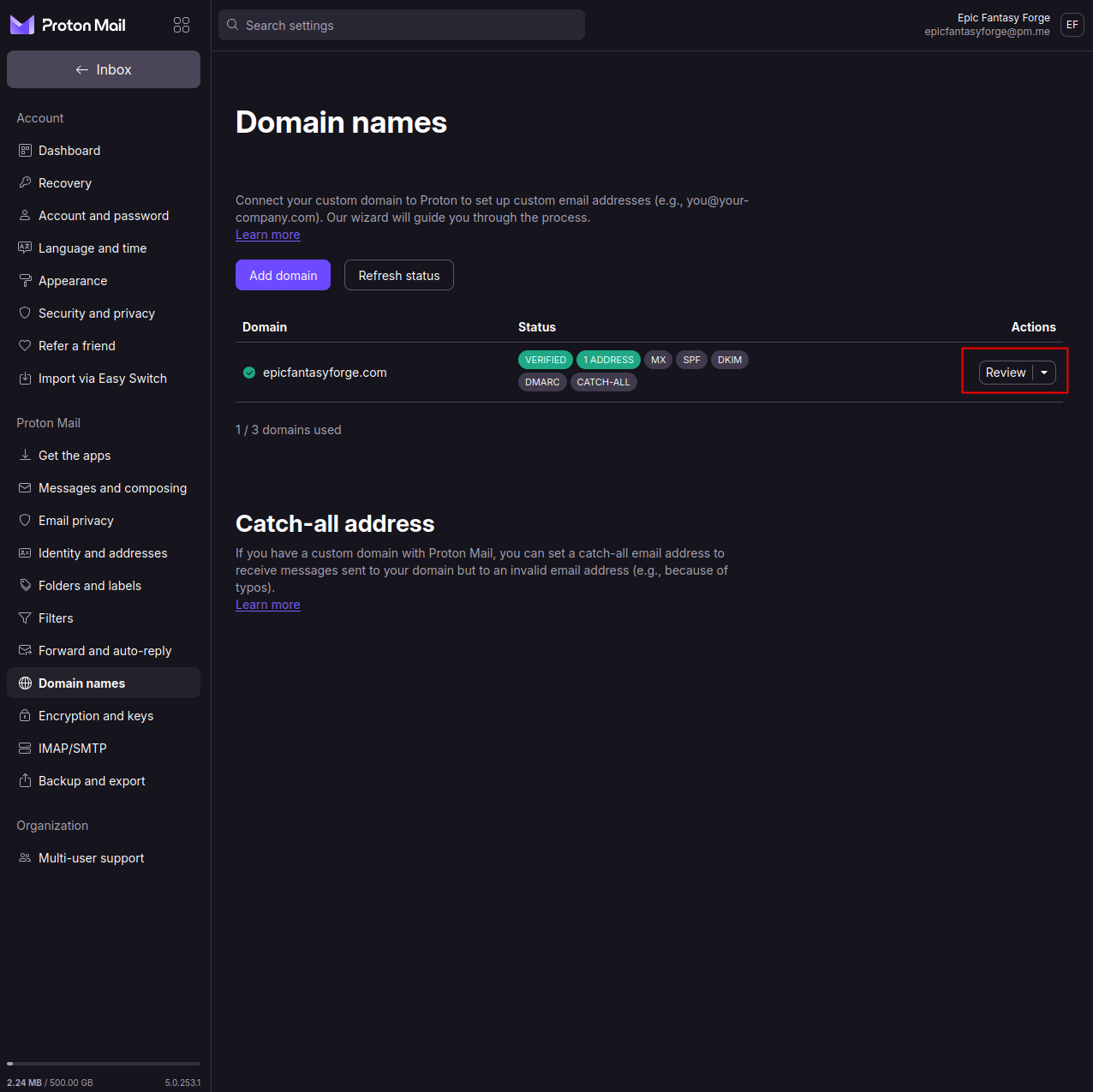Return to Inbox
Screen dimensions: 1093x1092
104,69
